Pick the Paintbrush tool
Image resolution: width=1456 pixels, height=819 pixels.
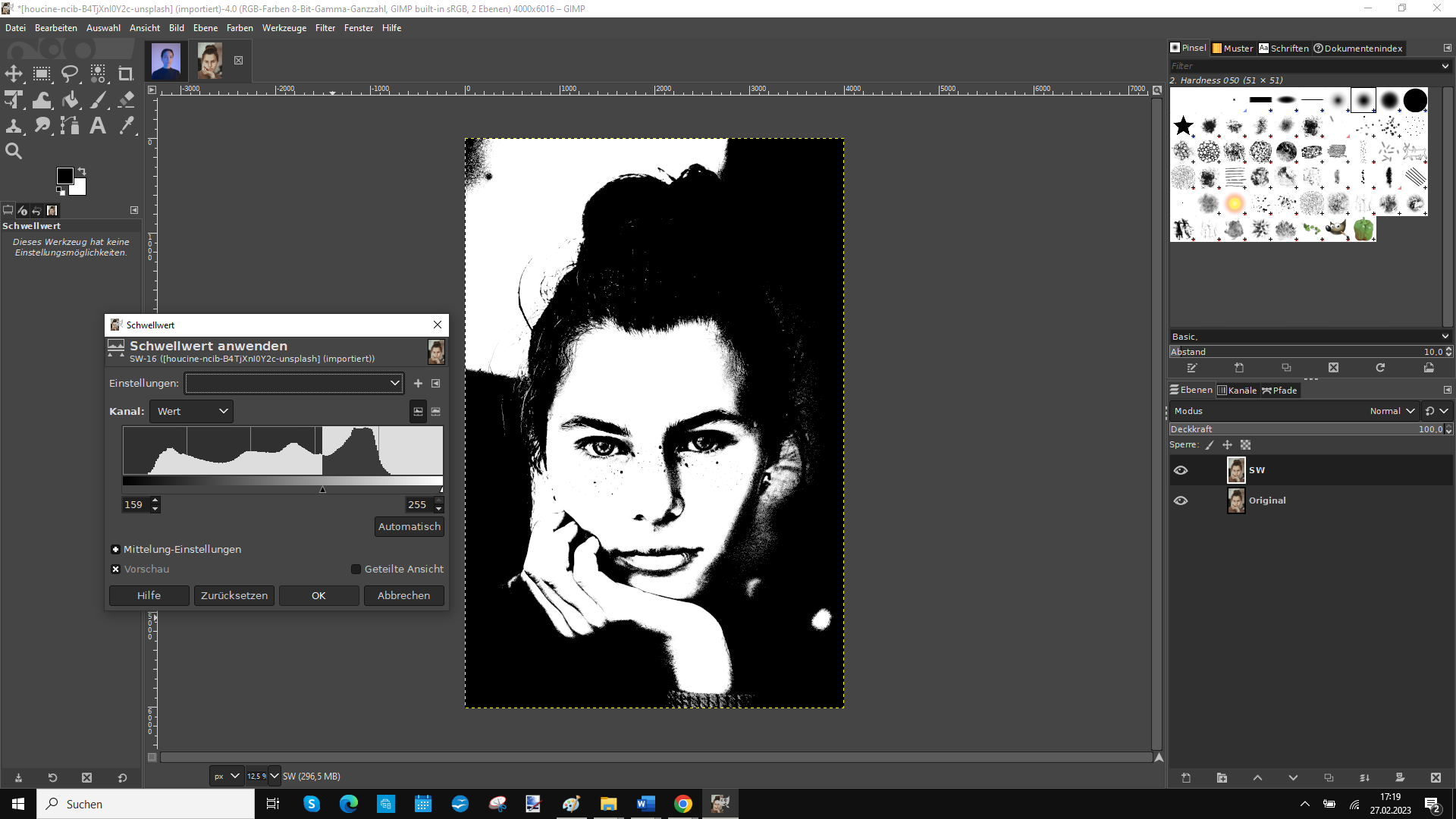98,99
